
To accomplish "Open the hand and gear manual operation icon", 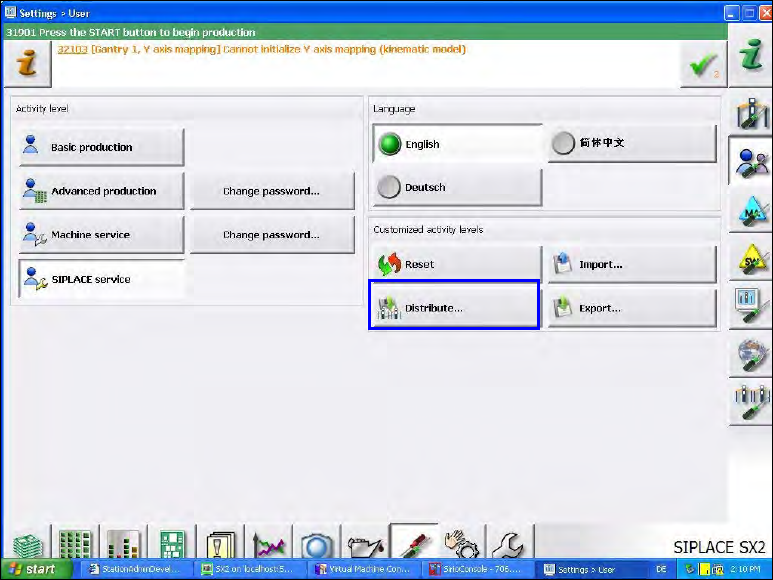I will coord(461,543).
